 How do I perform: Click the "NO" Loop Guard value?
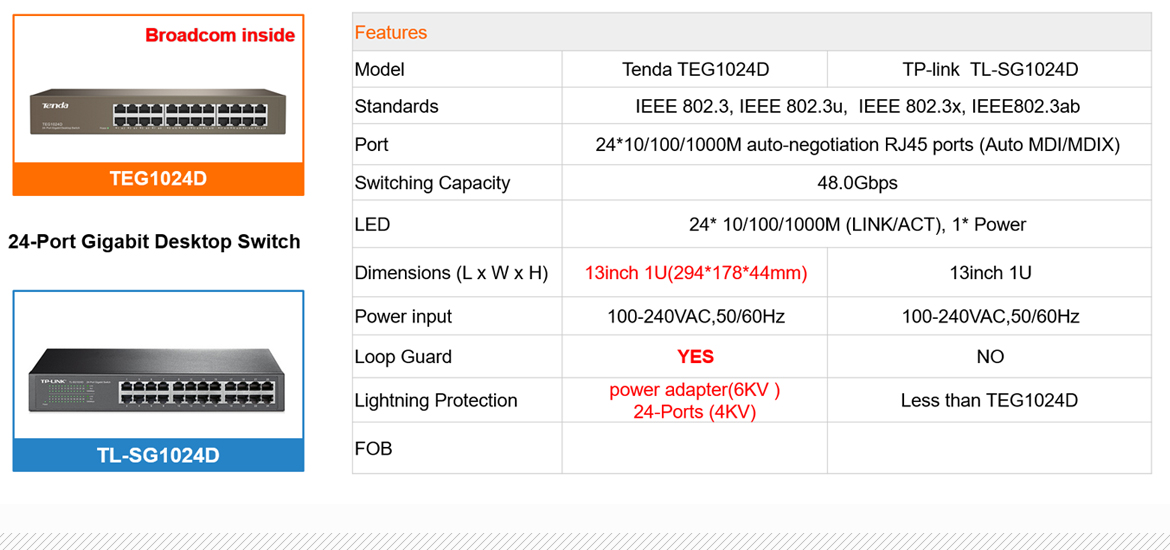point(989,357)
